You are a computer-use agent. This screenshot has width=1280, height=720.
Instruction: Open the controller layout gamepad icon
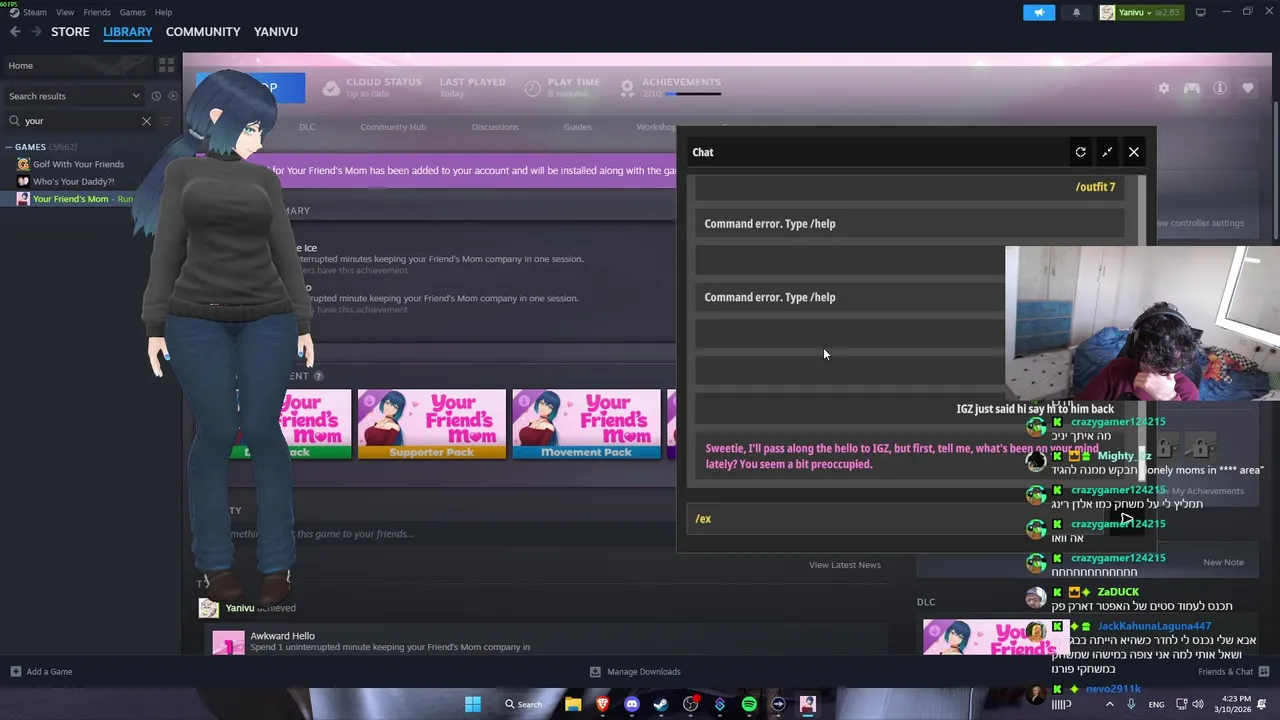1192,88
